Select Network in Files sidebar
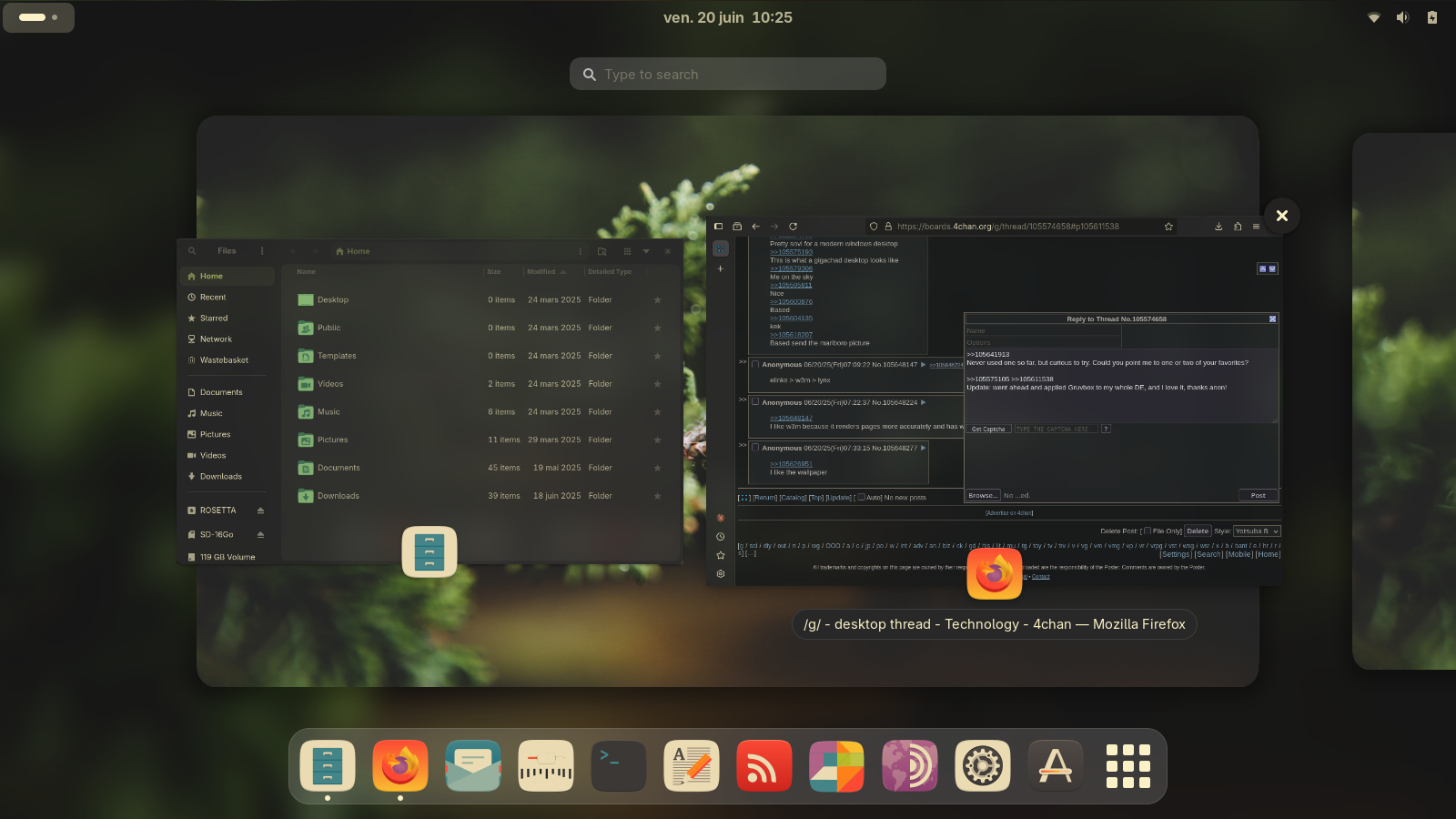This screenshot has width=1456, height=819. pyautogui.click(x=227, y=339)
